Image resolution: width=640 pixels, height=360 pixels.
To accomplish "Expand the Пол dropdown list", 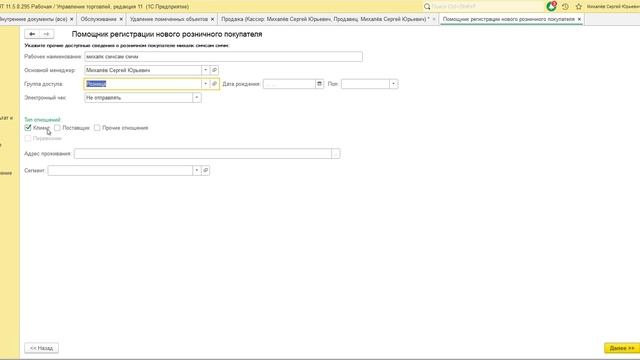I will (393, 84).
